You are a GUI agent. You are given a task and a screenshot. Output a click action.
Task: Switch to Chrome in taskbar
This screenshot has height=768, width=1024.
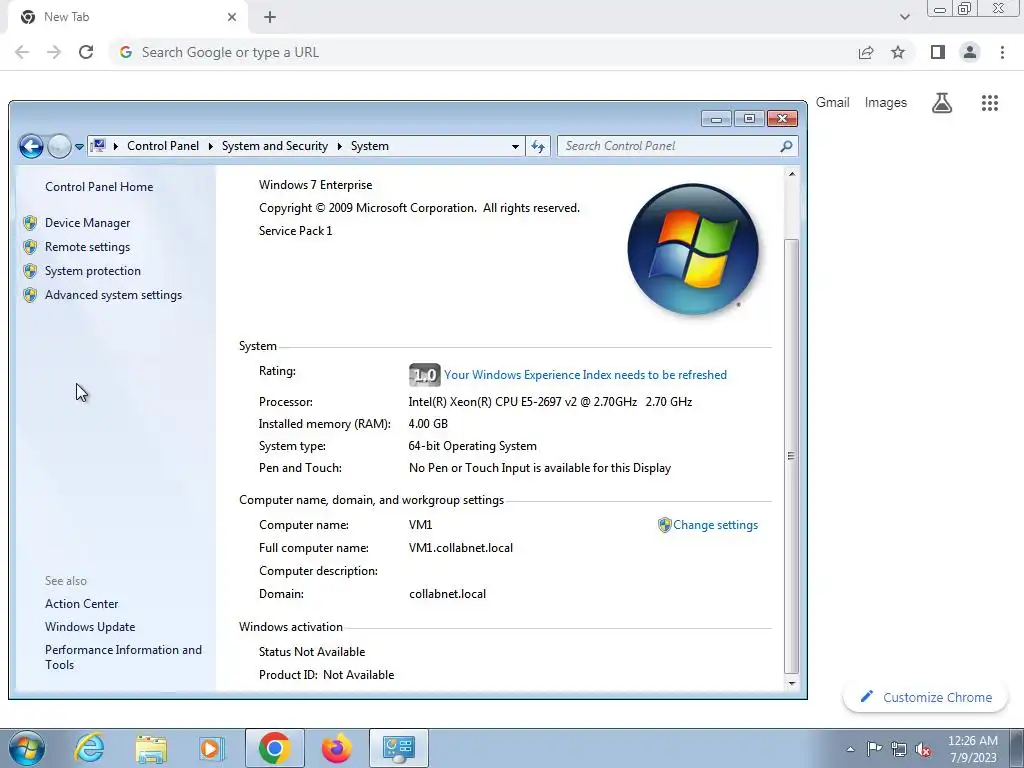coord(275,748)
